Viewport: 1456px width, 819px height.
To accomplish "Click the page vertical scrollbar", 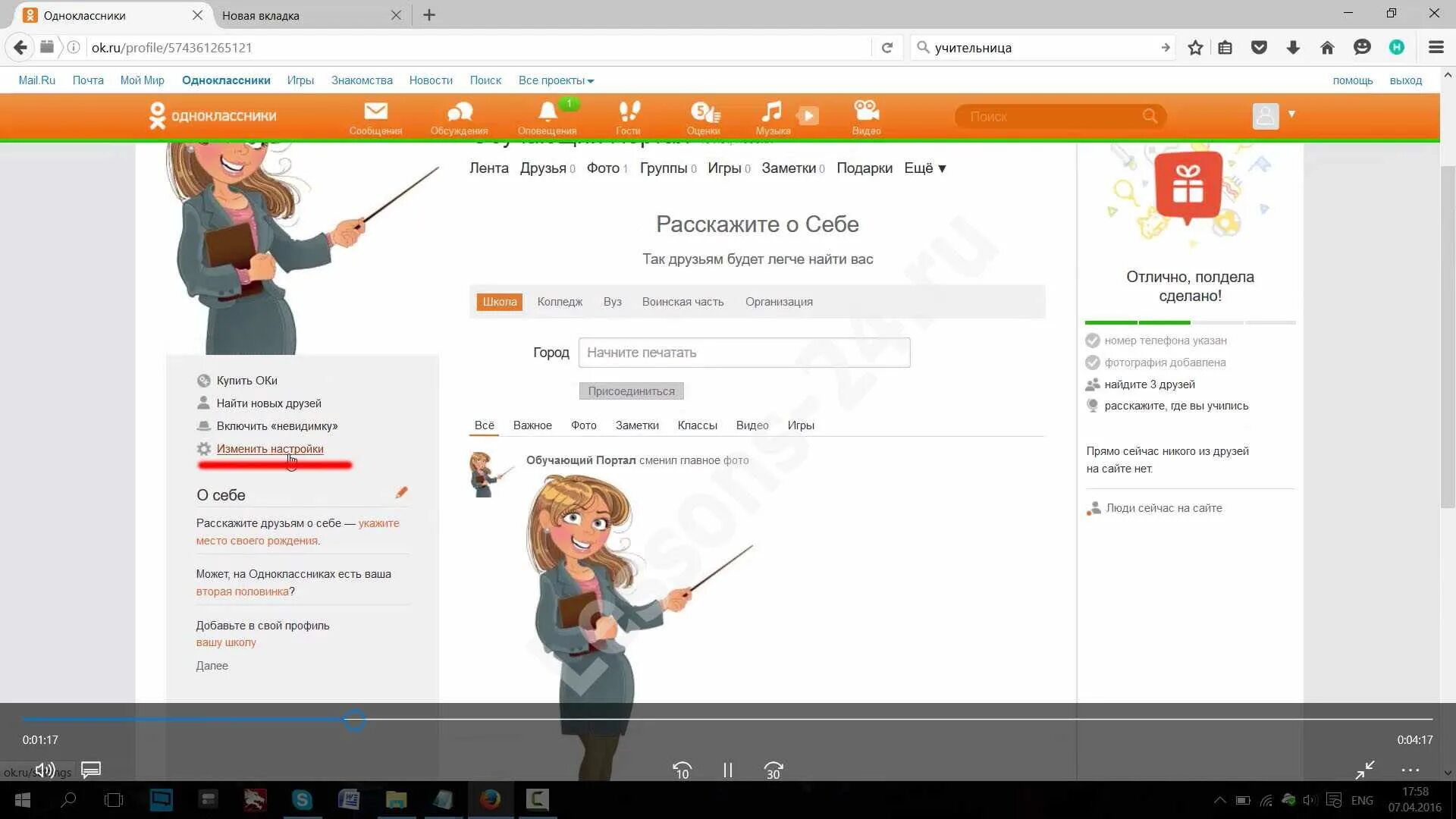I will (x=1448, y=337).
